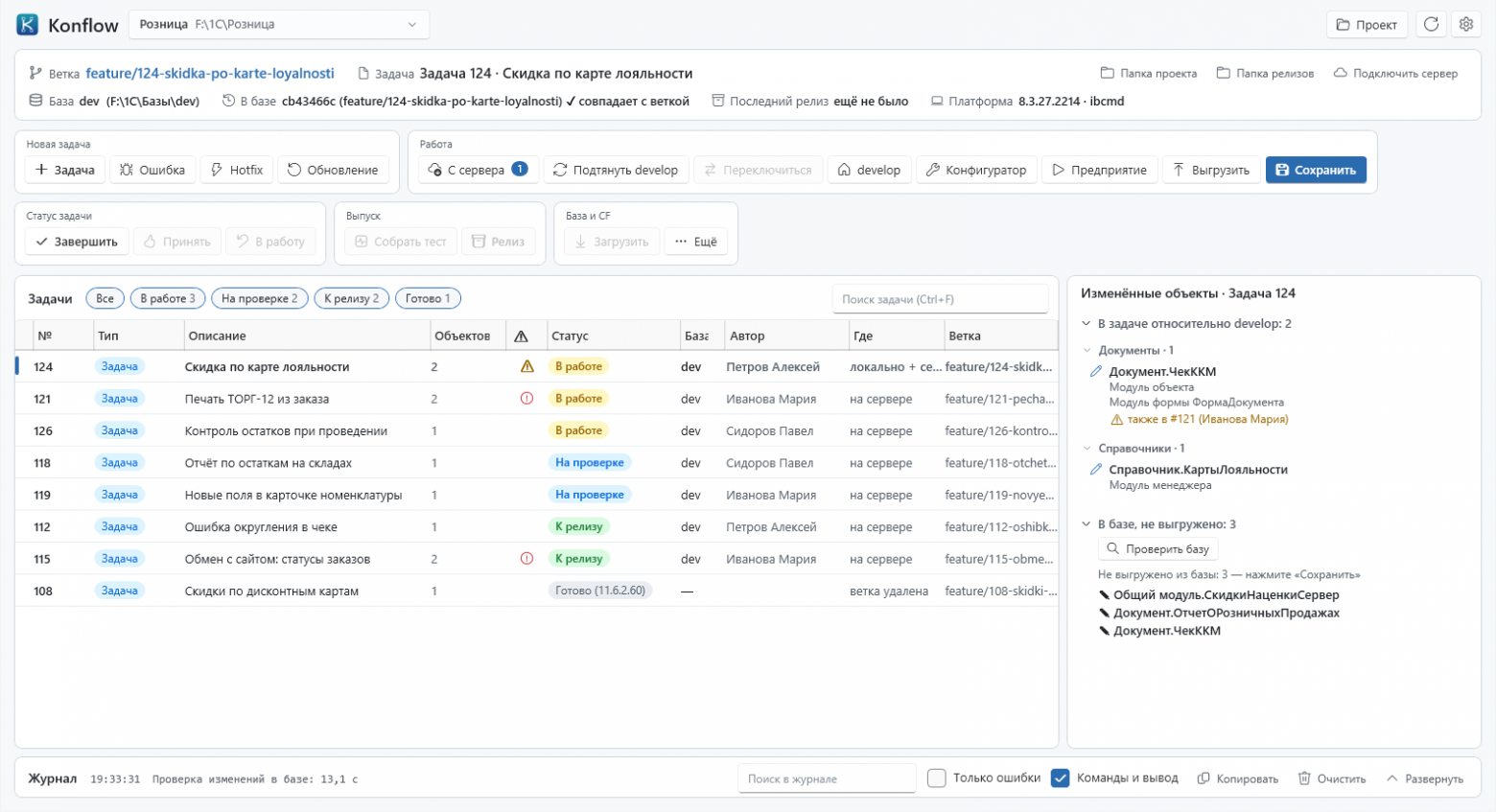
Task: Click Копировать in the journal bar
Action: (x=1238, y=779)
